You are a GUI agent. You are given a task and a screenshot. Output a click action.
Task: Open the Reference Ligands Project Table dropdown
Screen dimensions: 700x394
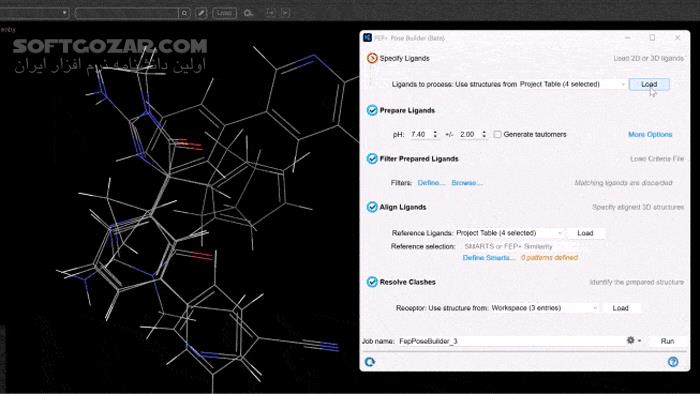[x=509, y=233]
